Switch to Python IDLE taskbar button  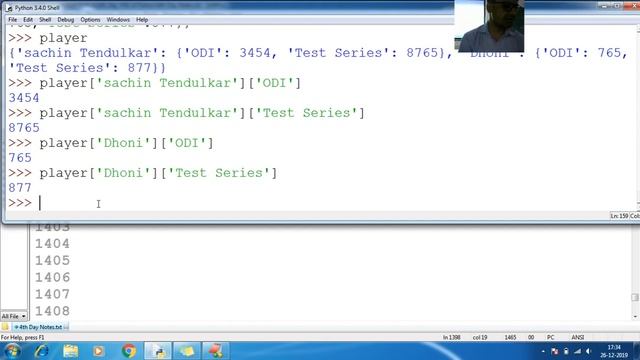point(158,351)
